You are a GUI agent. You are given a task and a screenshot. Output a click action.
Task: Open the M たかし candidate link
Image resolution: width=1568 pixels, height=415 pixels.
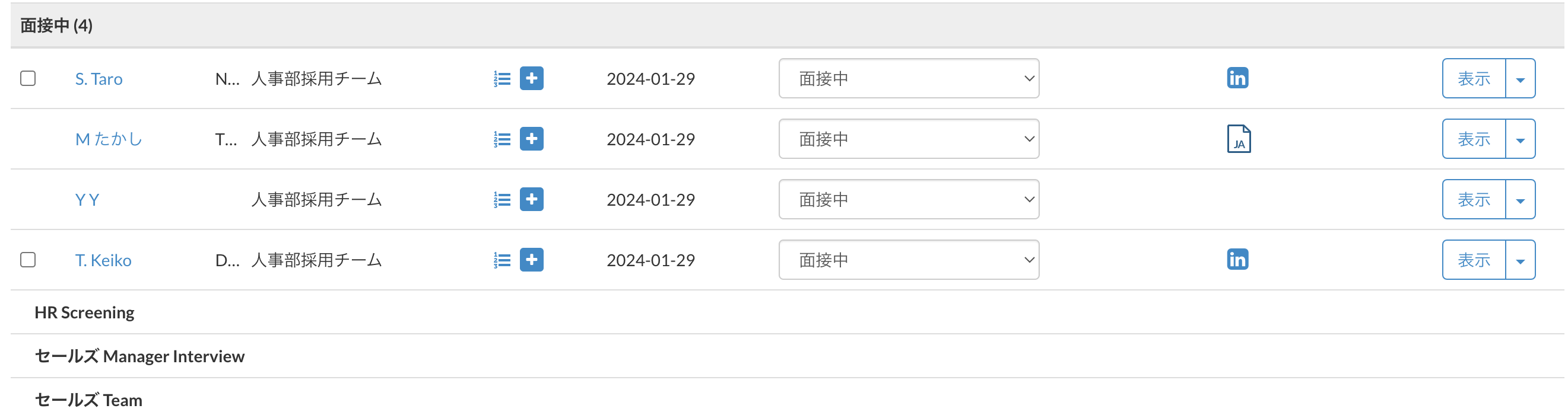click(109, 139)
